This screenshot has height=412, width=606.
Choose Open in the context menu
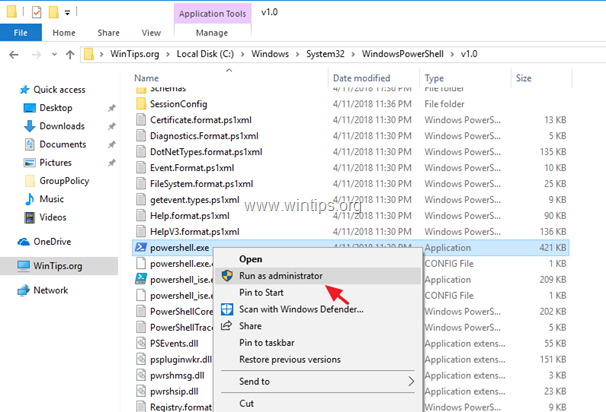click(x=250, y=259)
